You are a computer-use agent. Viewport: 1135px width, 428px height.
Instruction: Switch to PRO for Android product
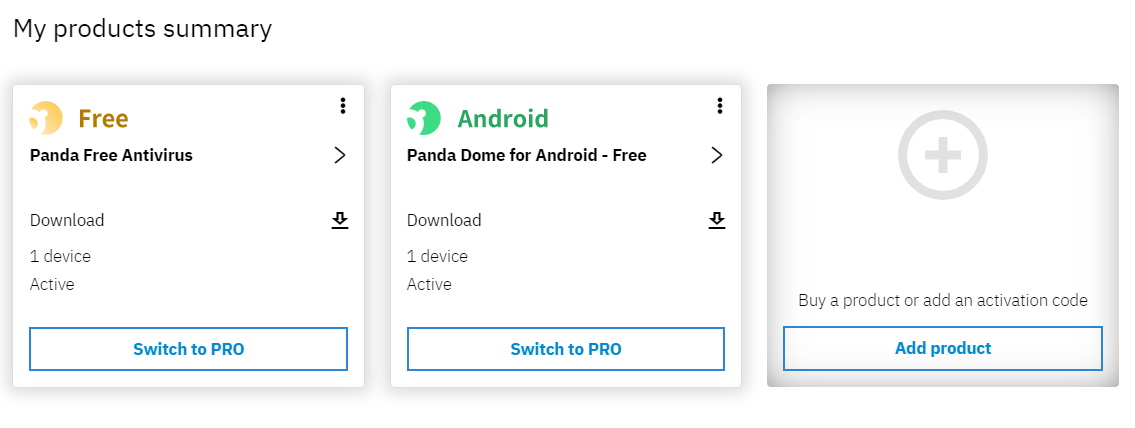(x=566, y=349)
